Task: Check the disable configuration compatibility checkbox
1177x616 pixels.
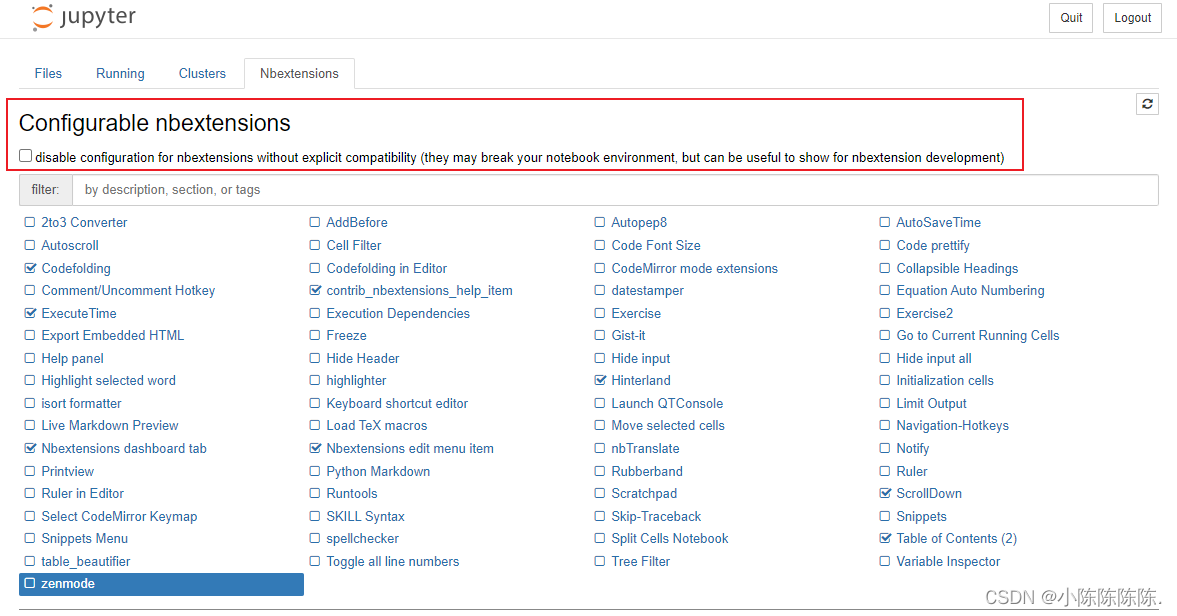Action: (x=25, y=155)
